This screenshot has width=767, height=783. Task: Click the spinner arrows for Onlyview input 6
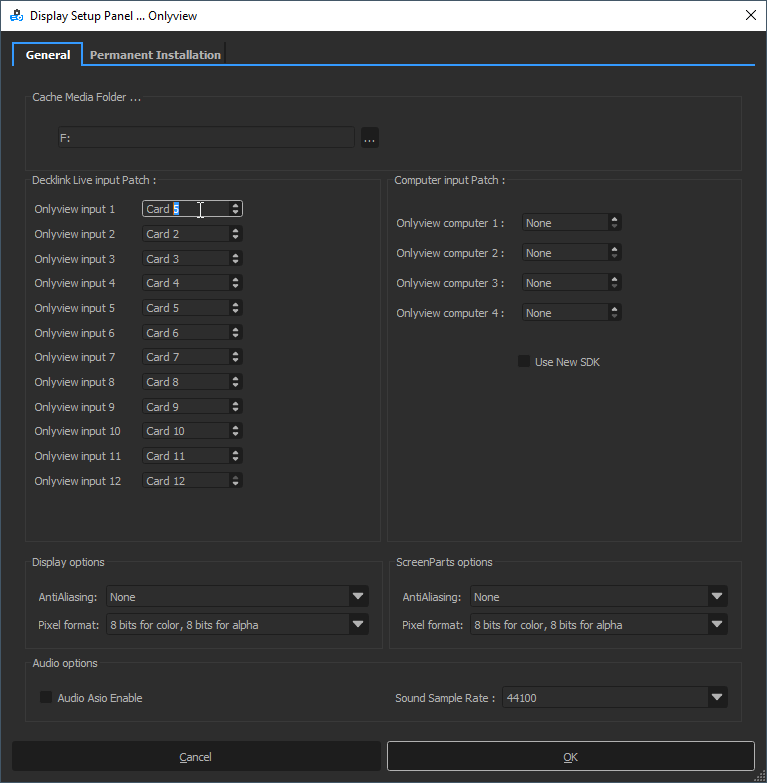[x=235, y=333]
